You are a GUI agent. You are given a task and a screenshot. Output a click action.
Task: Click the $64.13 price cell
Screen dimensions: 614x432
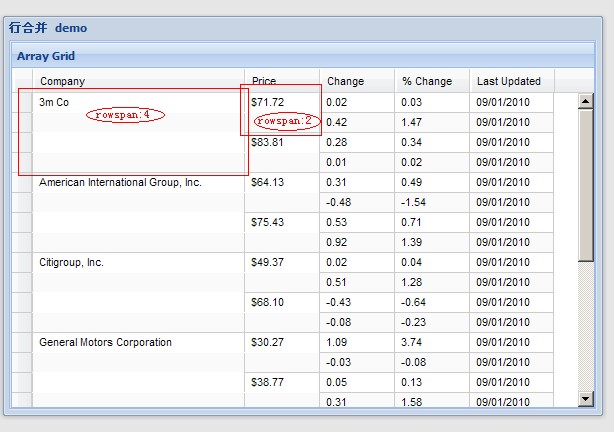click(268, 182)
